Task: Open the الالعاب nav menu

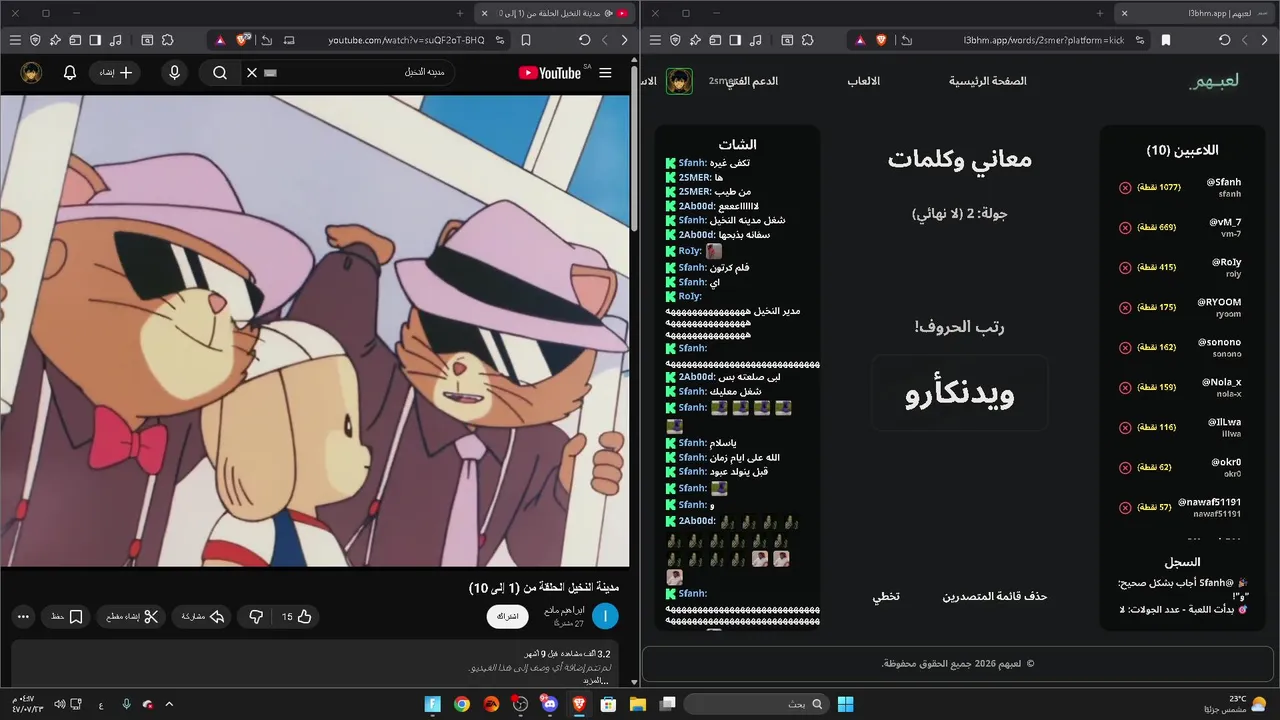Action: 864,81
